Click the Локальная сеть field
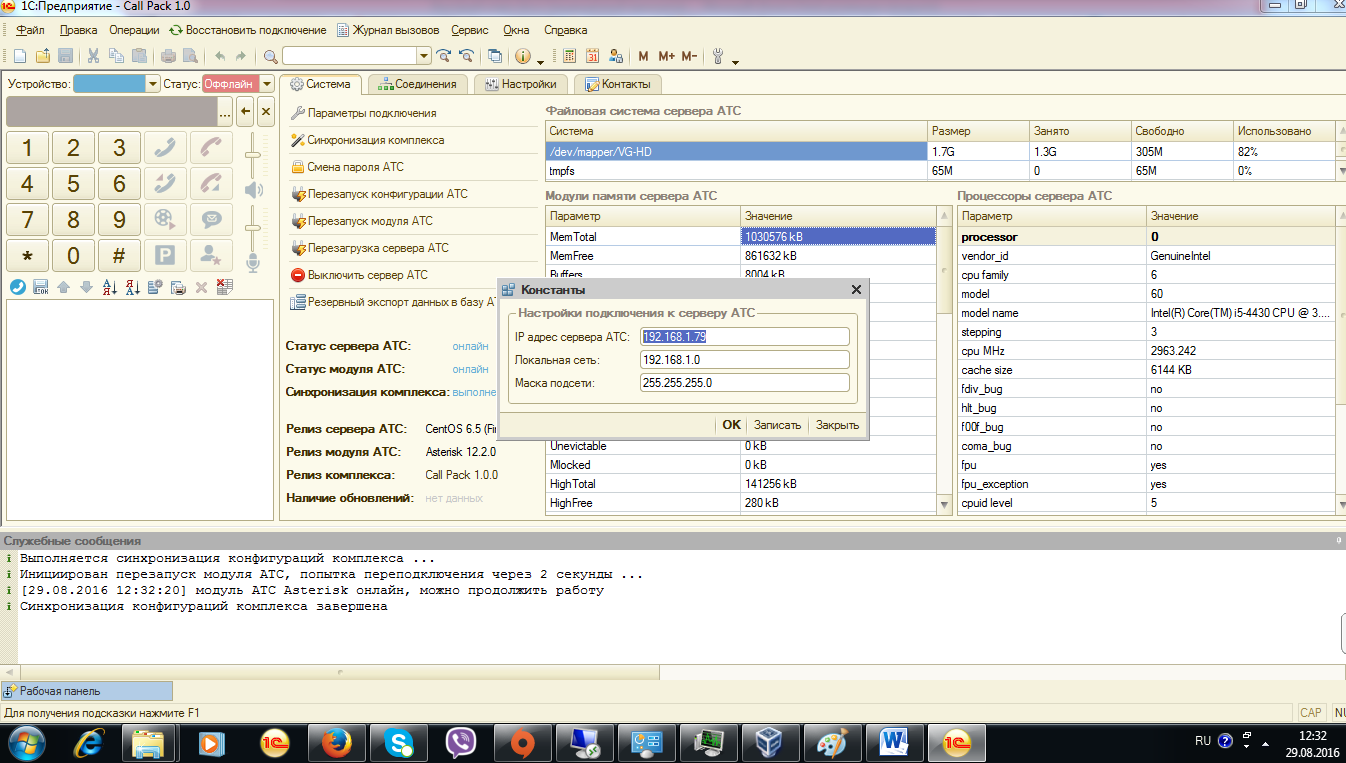Viewport: 1346px width, 763px height. (745, 359)
